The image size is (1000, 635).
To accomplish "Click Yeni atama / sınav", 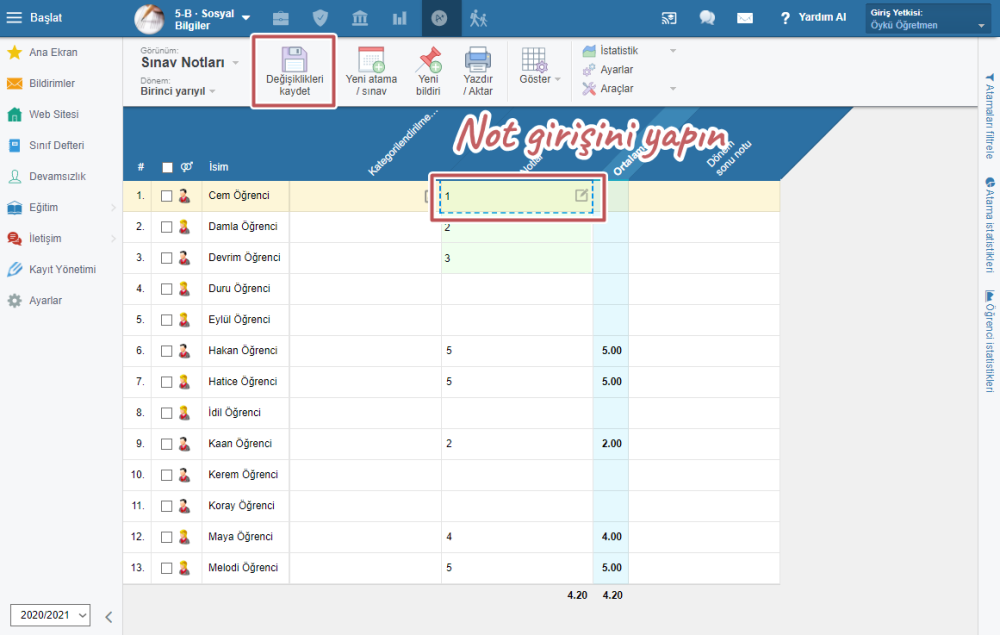I will [x=371, y=71].
